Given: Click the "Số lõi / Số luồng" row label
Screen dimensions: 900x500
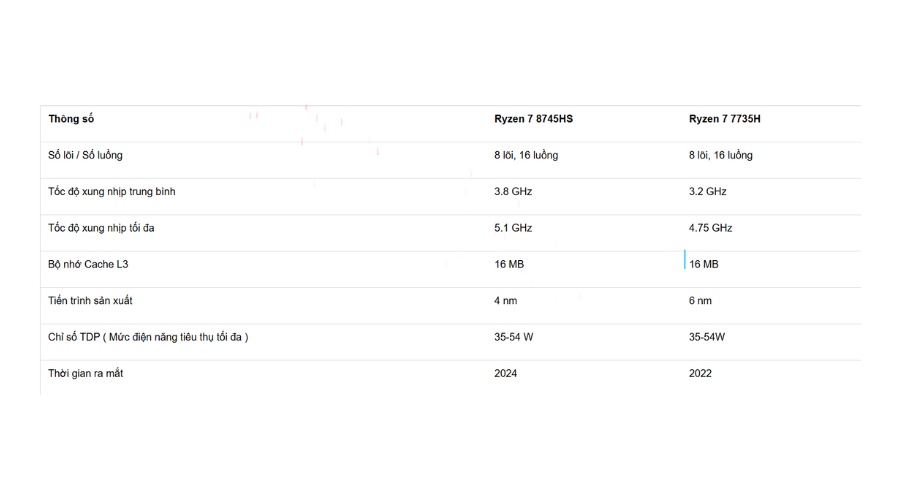Looking at the screenshot, I should point(86,155).
